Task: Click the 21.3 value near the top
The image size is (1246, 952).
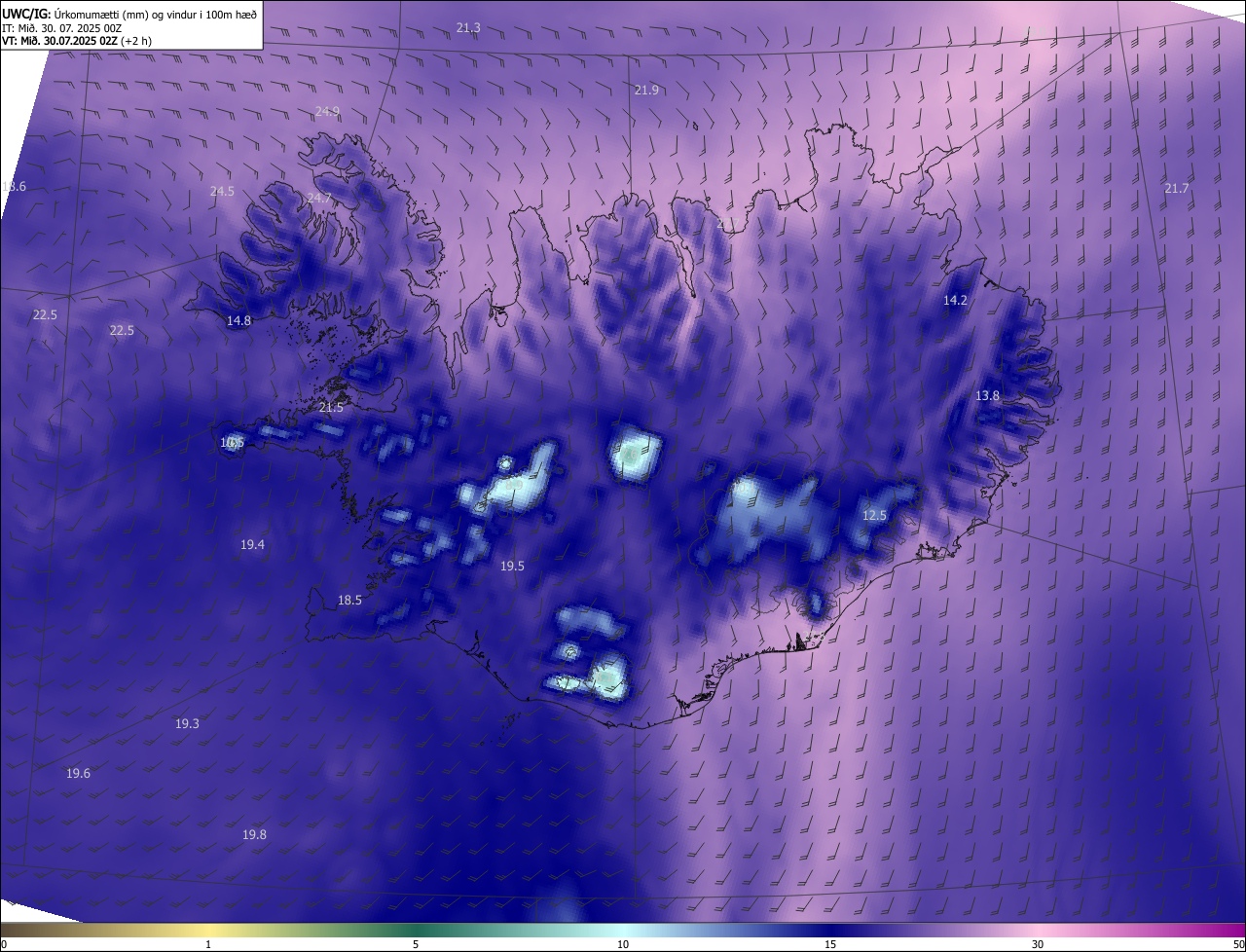Action: [468, 27]
